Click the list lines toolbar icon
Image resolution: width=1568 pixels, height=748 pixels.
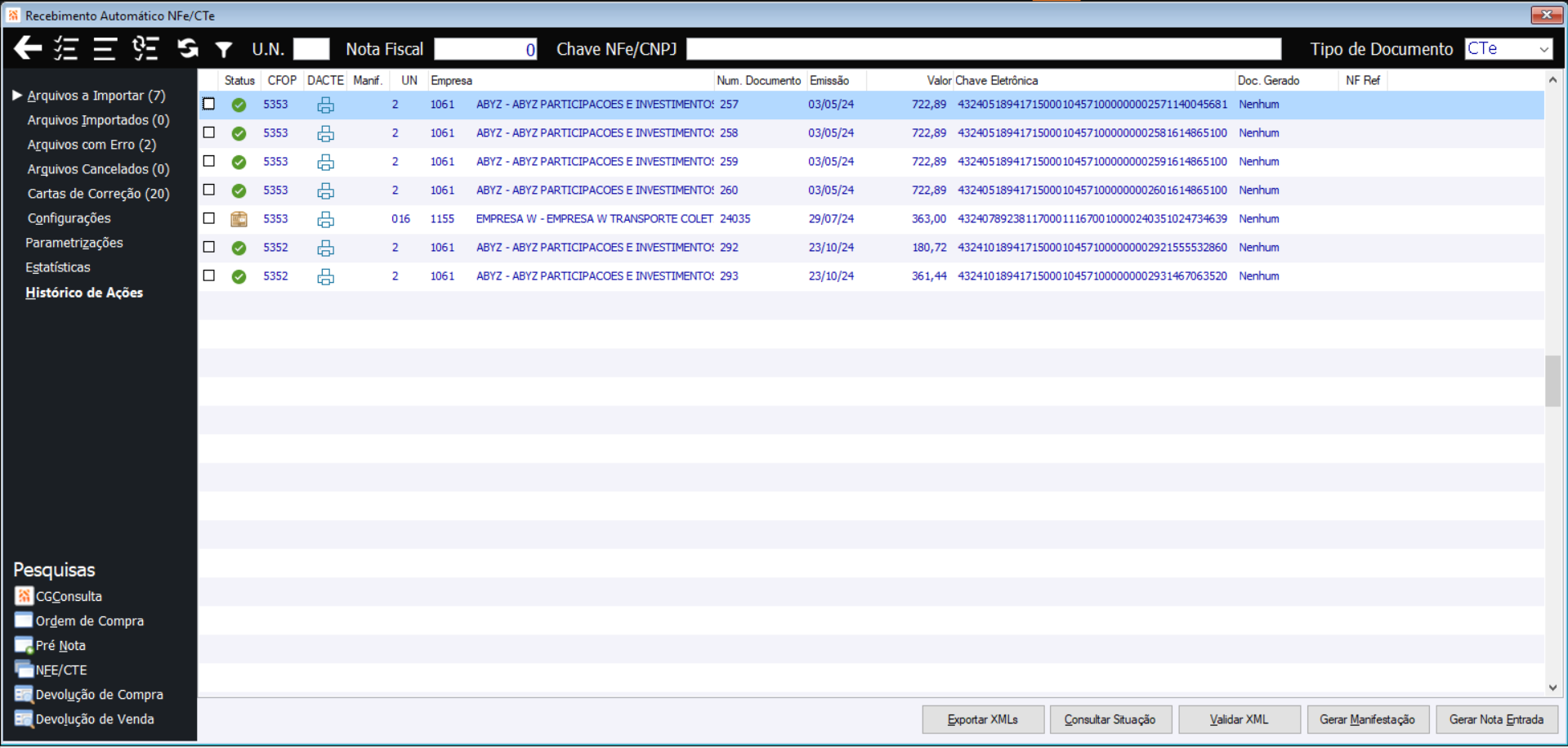tap(105, 49)
